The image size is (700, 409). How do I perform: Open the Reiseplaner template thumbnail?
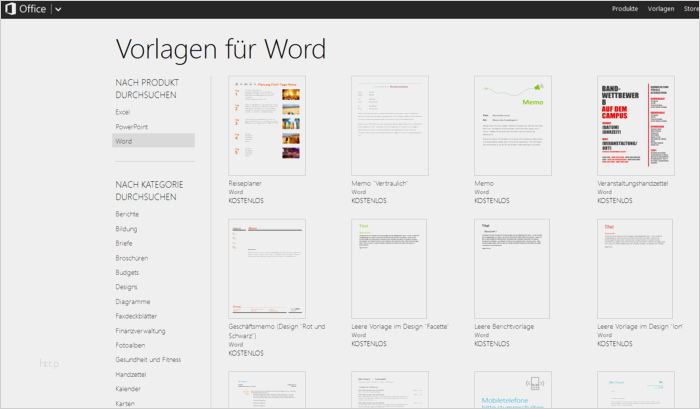(267, 126)
